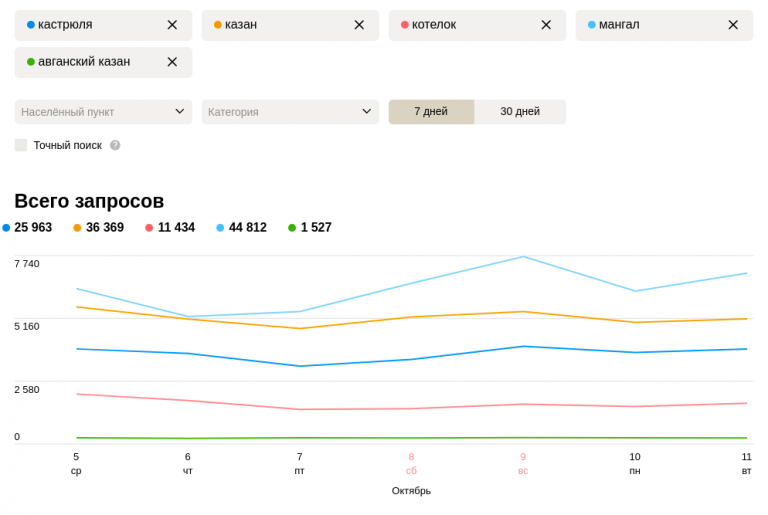Image resolution: width=768 pixels, height=515 pixels.
Task: Click the мангал tag label
Action: point(618,25)
